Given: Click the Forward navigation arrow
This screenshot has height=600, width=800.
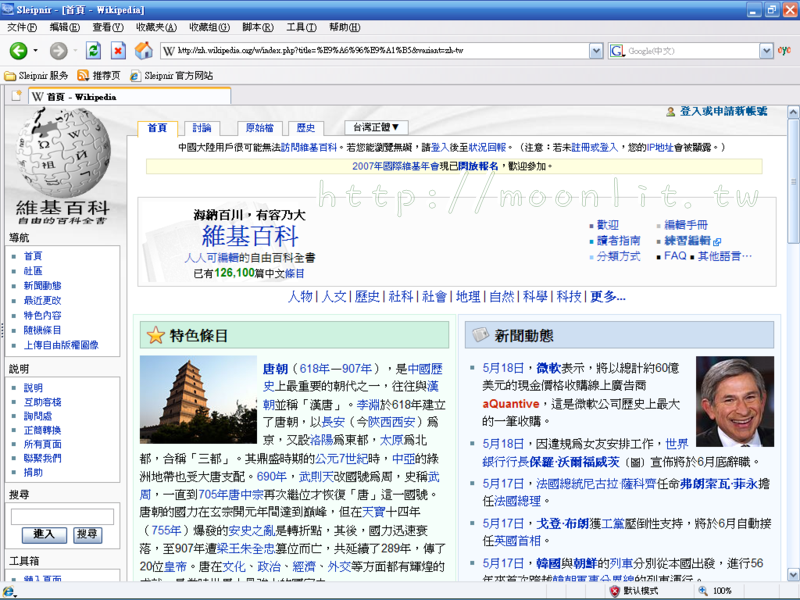Looking at the screenshot, I should [57, 51].
